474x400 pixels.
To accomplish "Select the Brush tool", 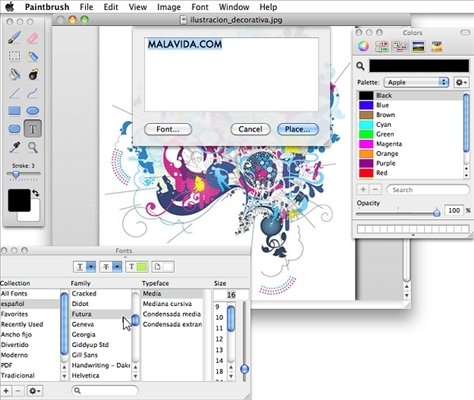I will [x=15, y=37].
